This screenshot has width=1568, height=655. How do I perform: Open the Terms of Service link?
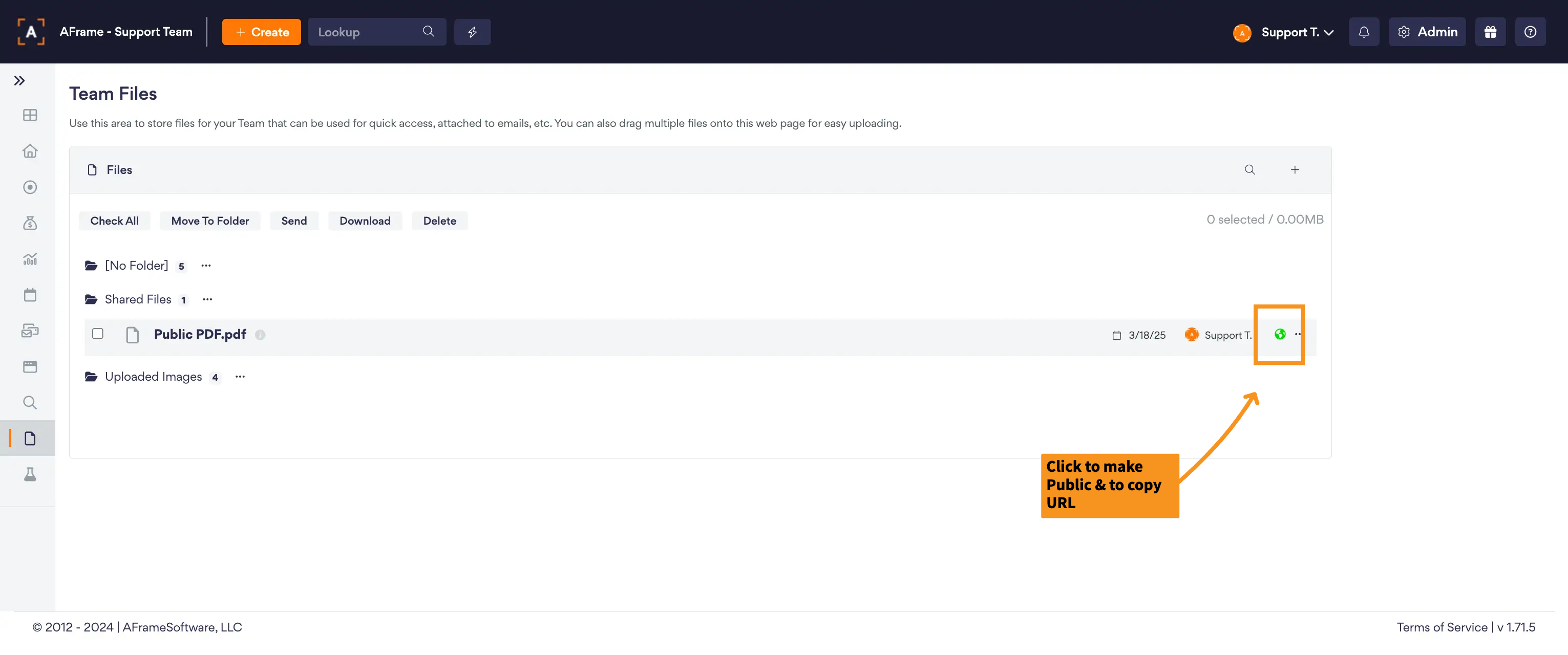(x=1442, y=627)
